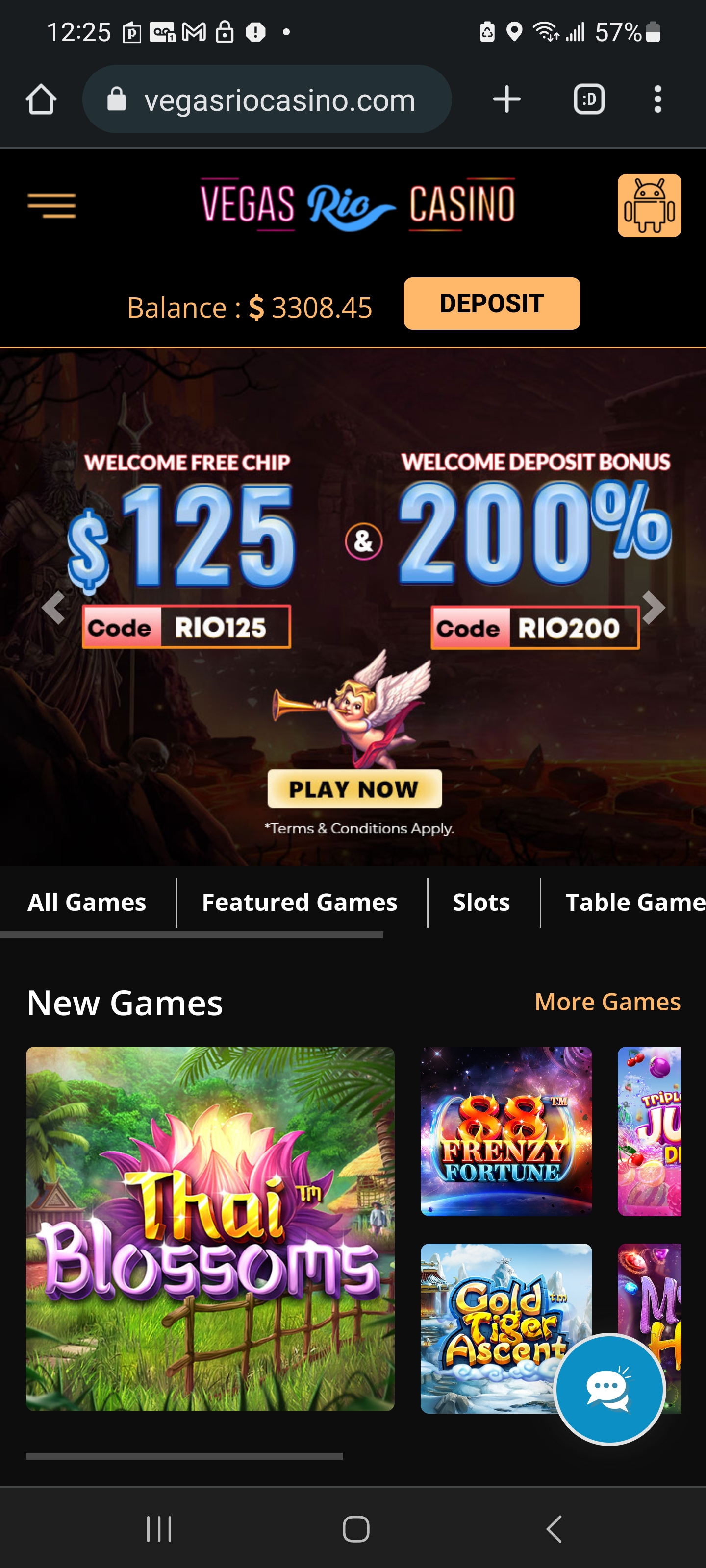Tap the Android app download icon
The height and width of the screenshot is (1568, 706).
649,205
